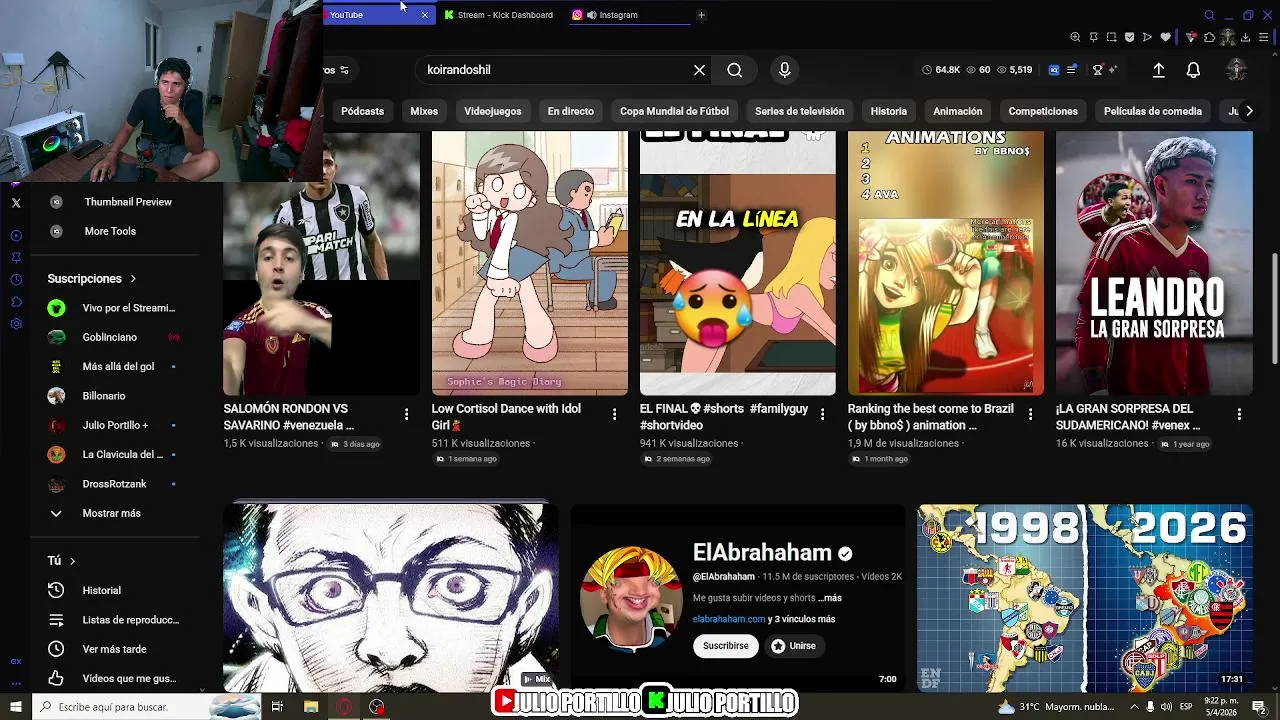
Task: Open the browser extensions puzzle icon
Action: pyautogui.click(x=1209, y=37)
